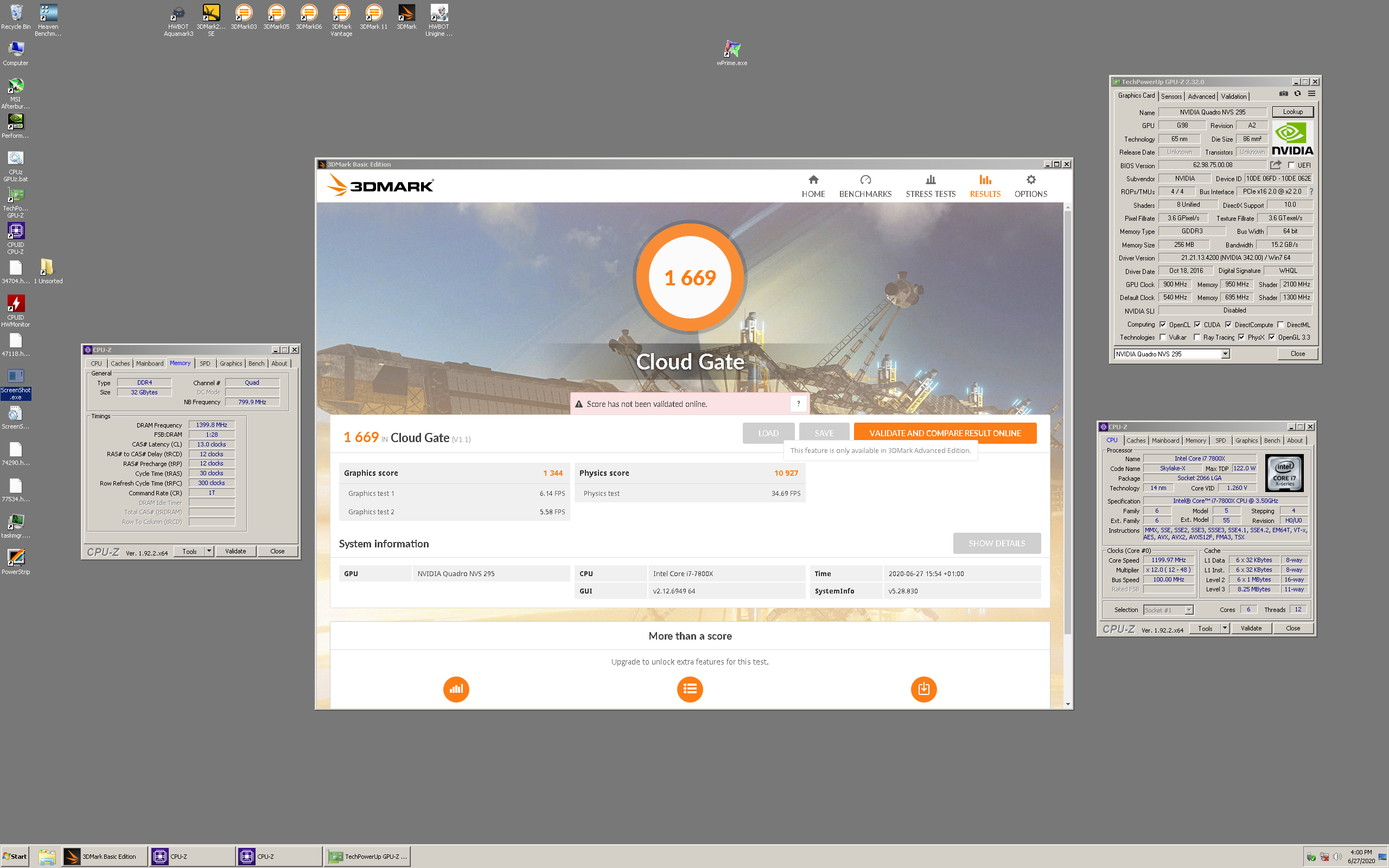Click the 3DMark scrollbar down arrow
Image resolution: width=1389 pixels, height=868 pixels.
pyautogui.click(x=1068, y=704)
